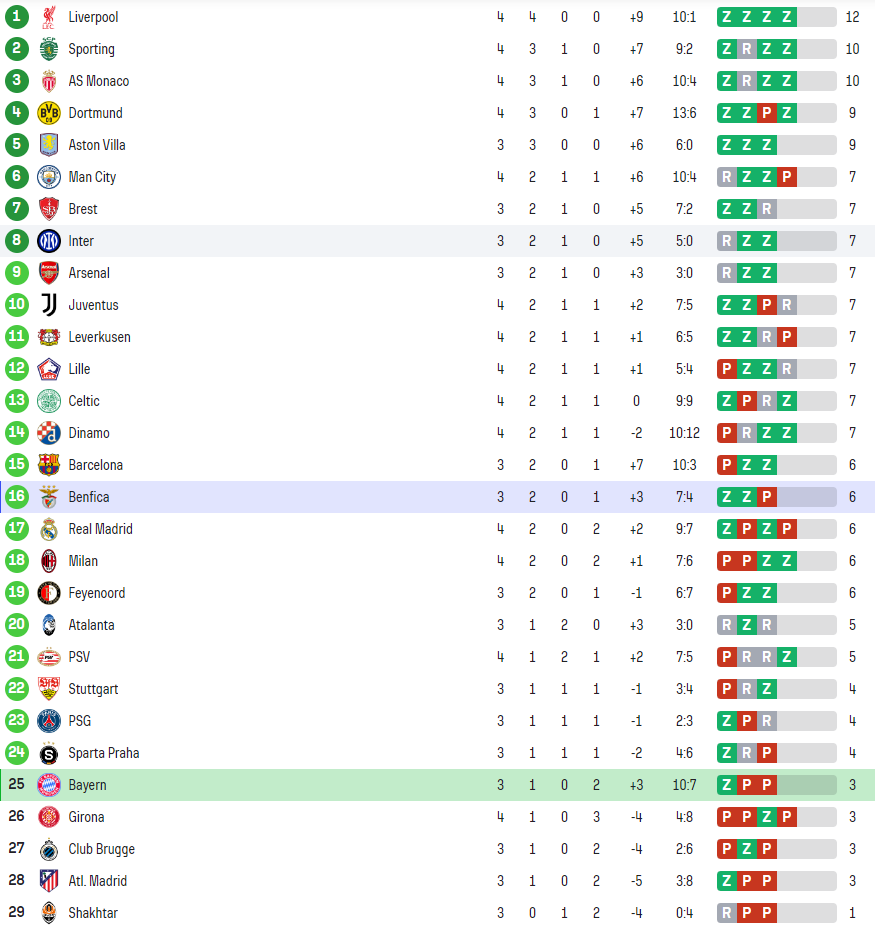Click the Bayern club logo

pos(49,785)
